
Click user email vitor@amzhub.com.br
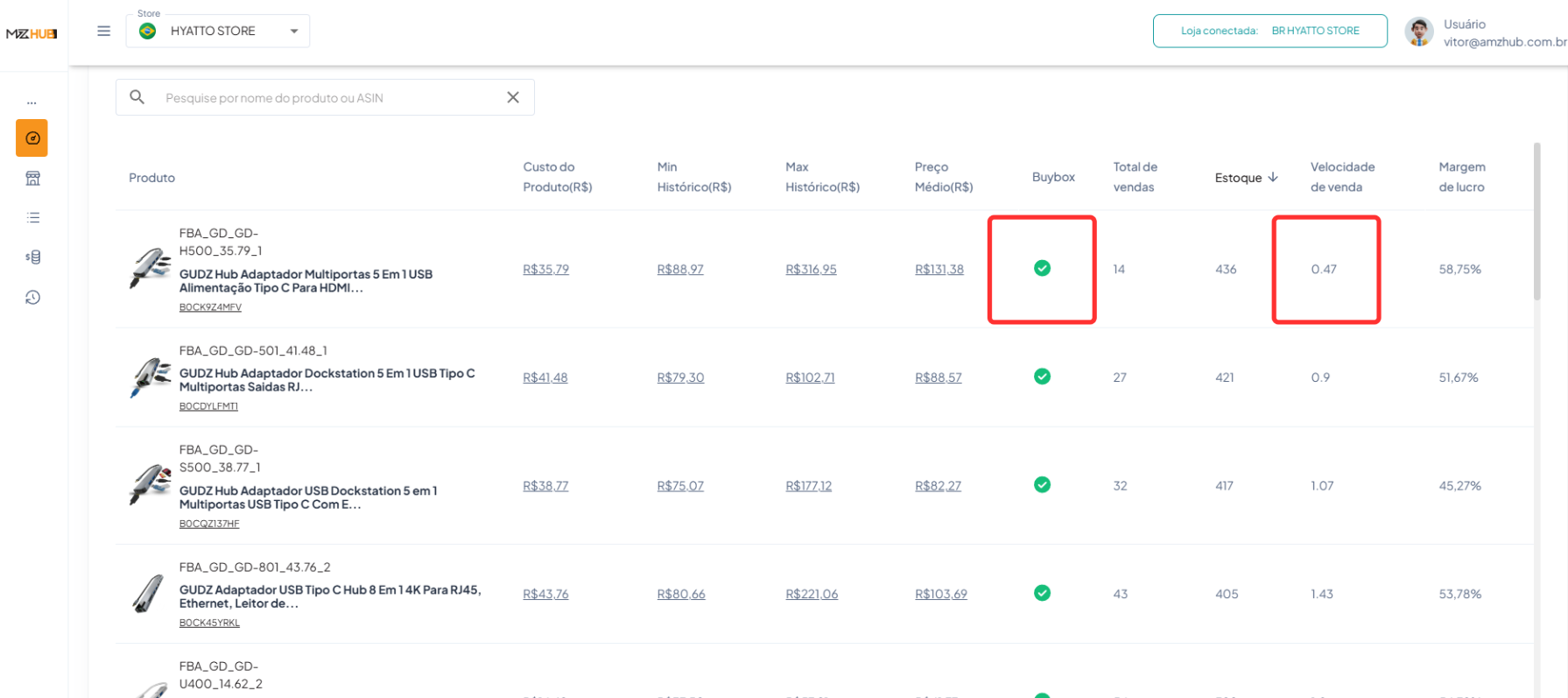coord(1505,42)
